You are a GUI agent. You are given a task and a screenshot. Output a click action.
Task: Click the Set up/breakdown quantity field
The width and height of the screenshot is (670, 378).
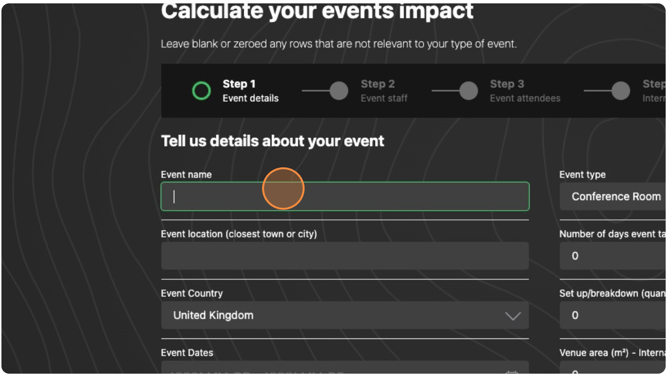(x=613, y=315)
